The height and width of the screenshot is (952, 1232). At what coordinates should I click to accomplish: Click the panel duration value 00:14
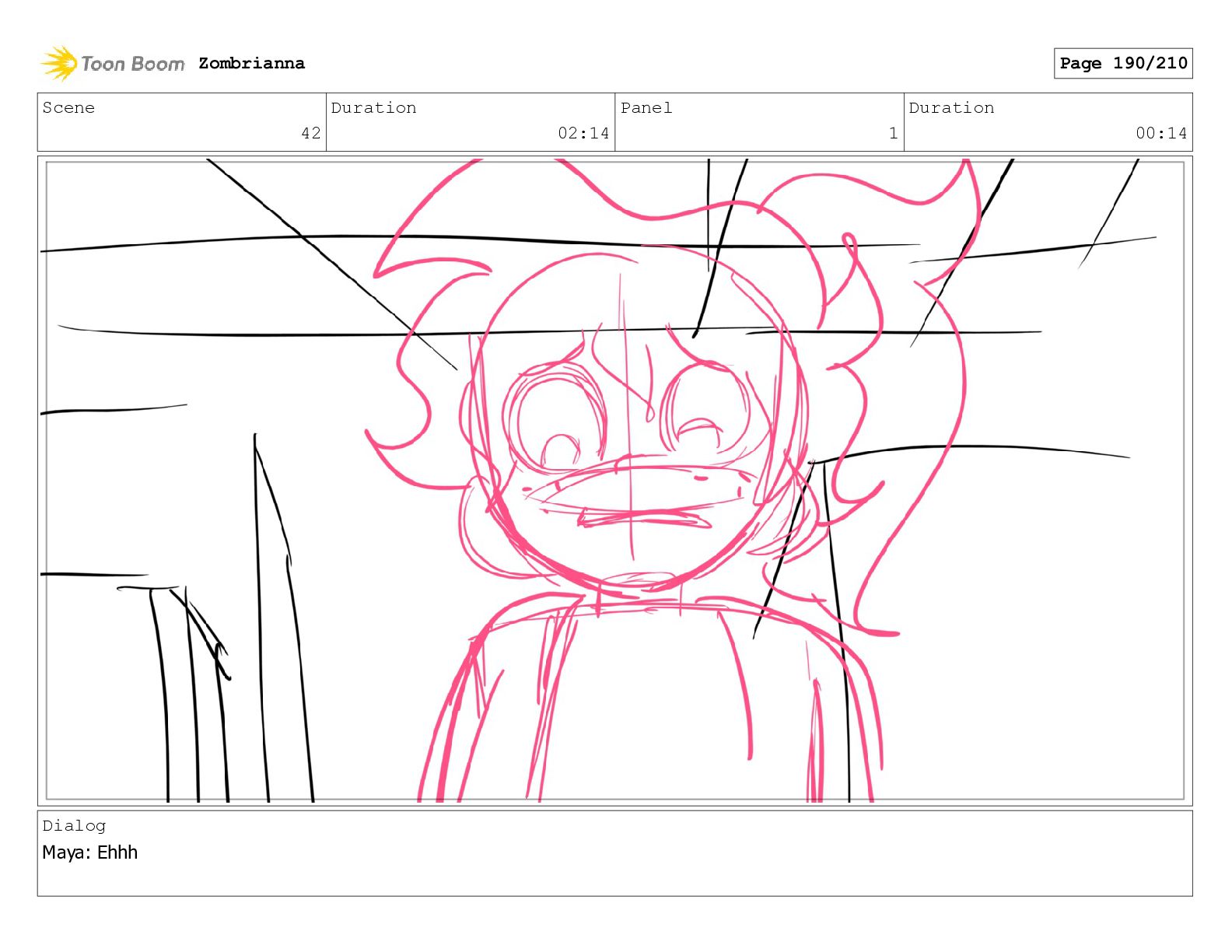pyautogui.click(x=1161, y=133)
